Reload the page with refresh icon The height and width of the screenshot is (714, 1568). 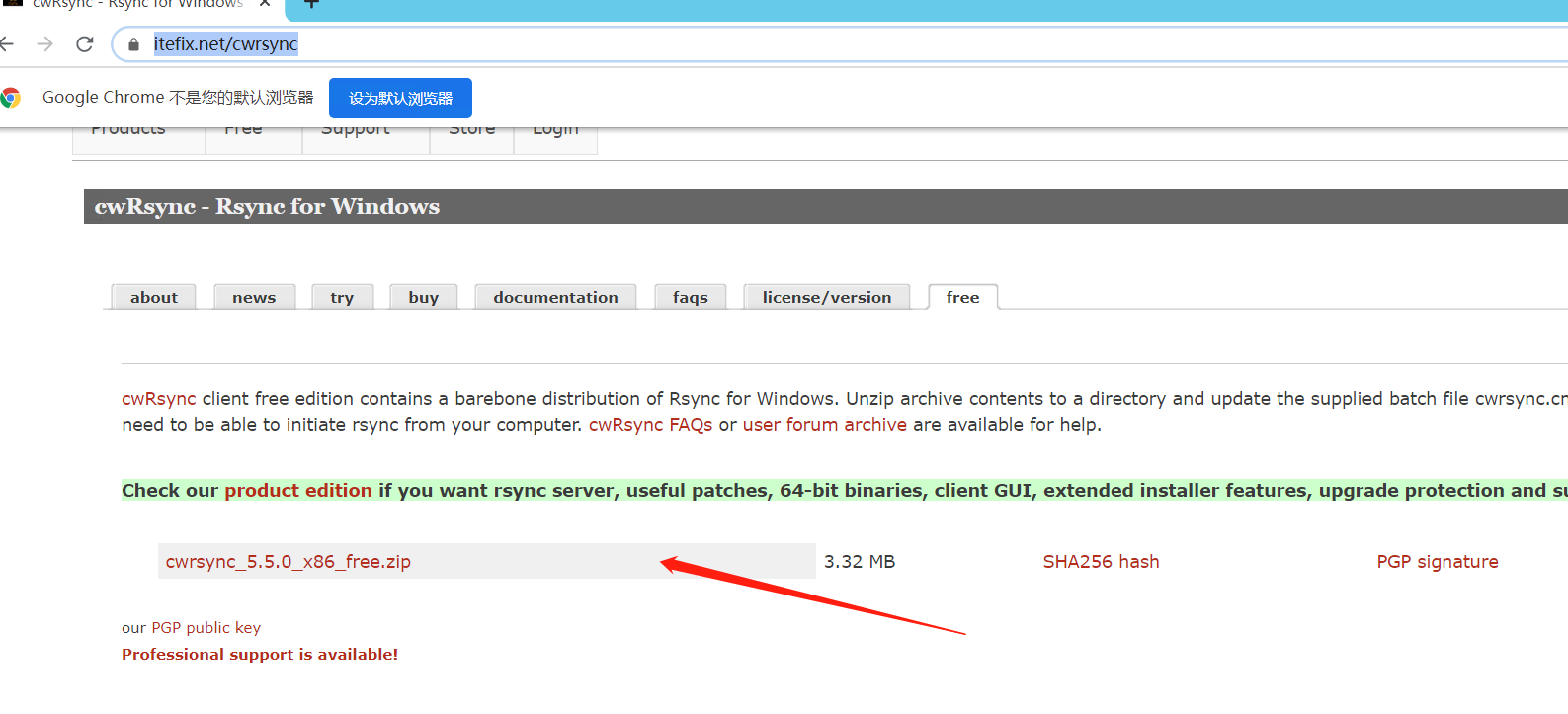85,43
